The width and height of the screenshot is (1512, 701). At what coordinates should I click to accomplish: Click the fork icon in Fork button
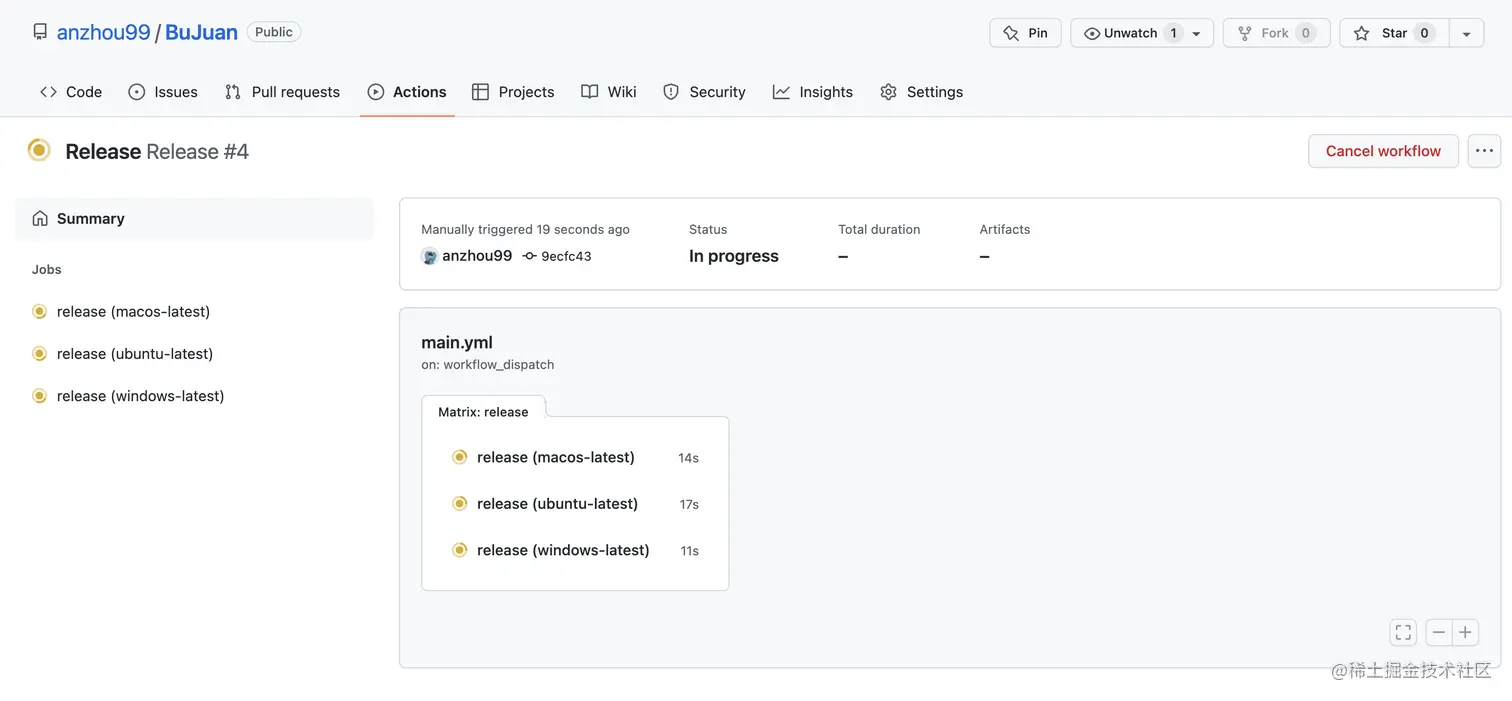click(1245, 33)
